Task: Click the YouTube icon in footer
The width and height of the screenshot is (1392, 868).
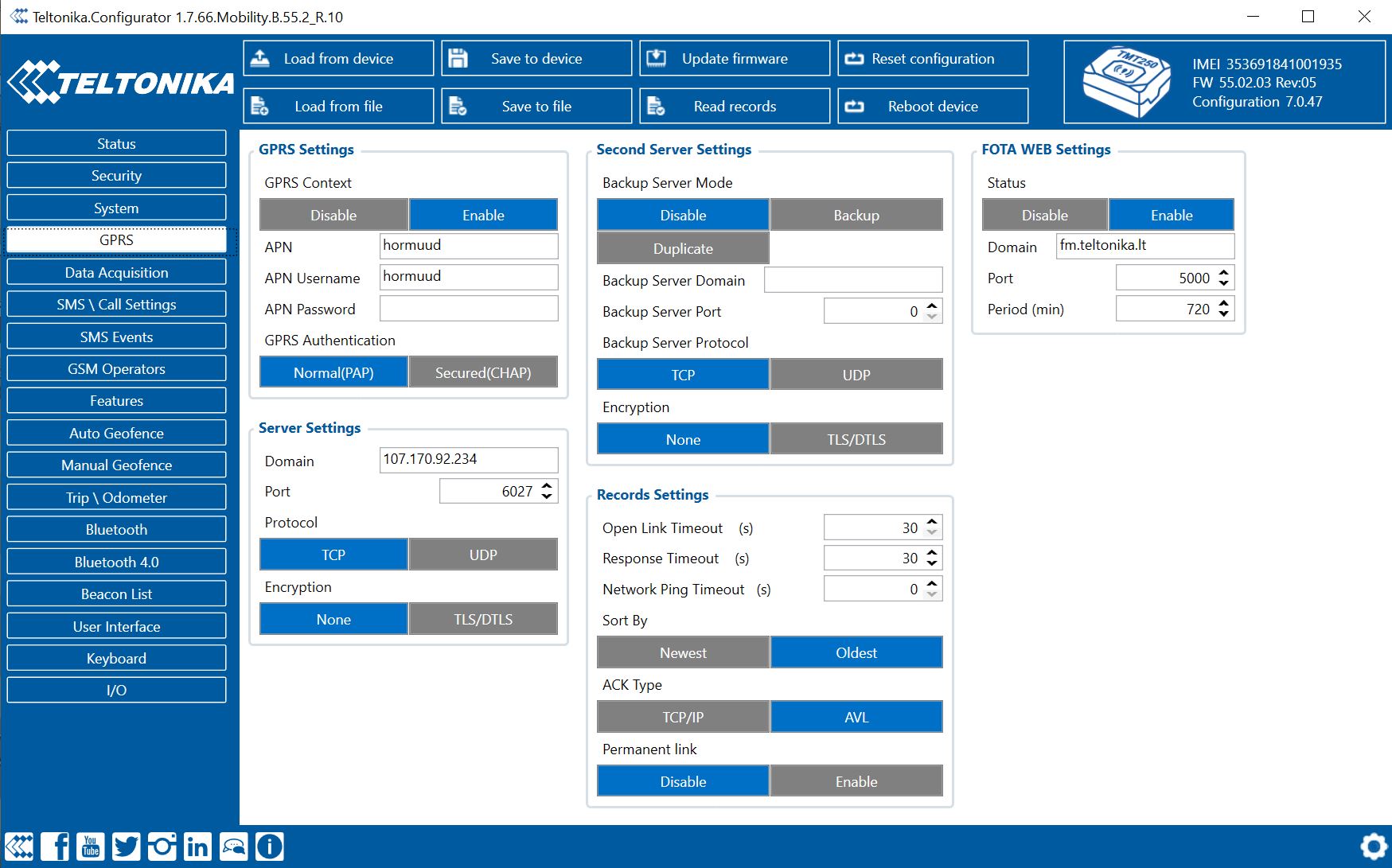Action: (x=91, y=847)
